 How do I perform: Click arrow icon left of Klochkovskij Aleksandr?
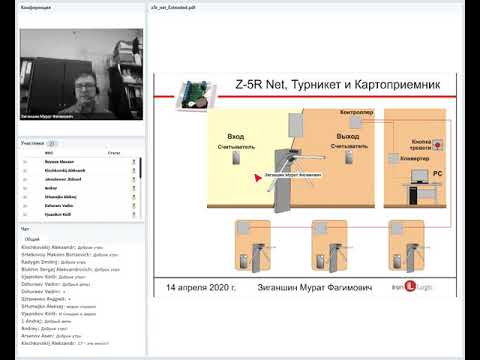pyautogui.click(x=25, y=171)
